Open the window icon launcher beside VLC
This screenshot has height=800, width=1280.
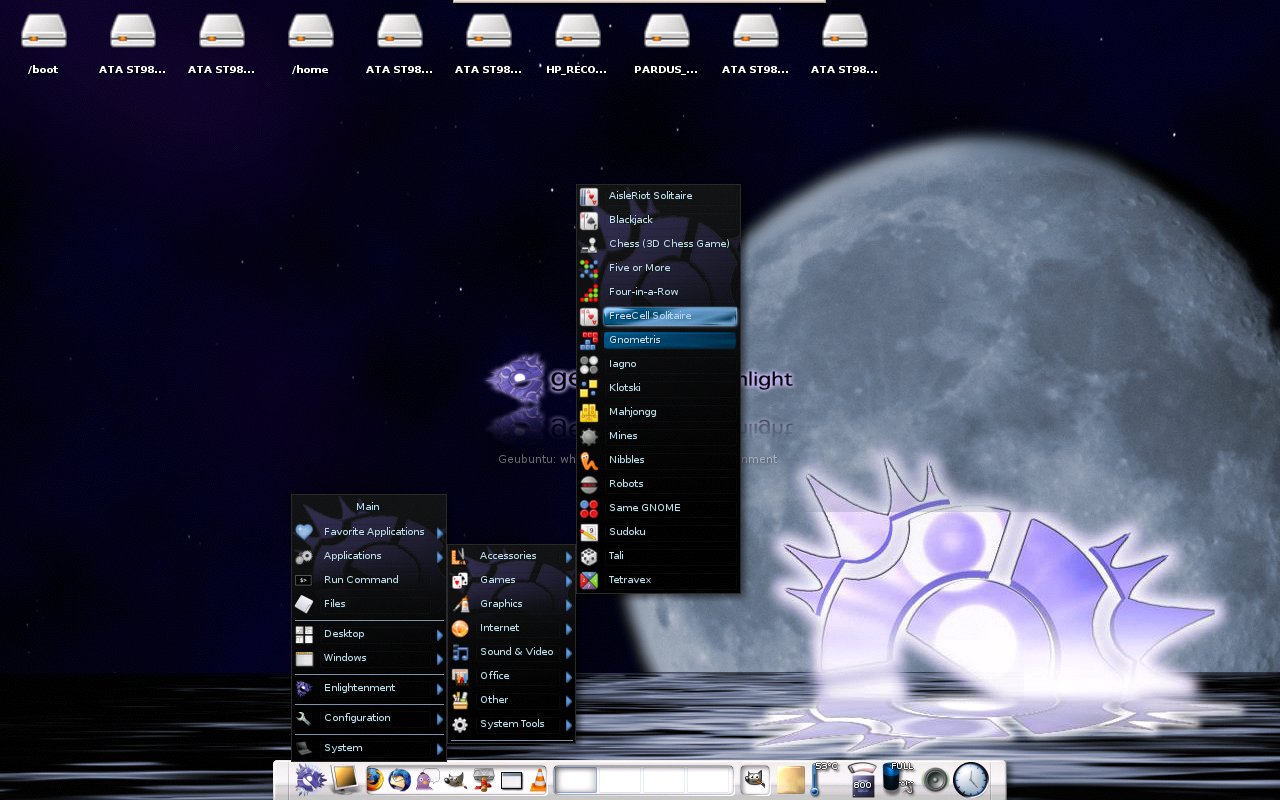512,780
